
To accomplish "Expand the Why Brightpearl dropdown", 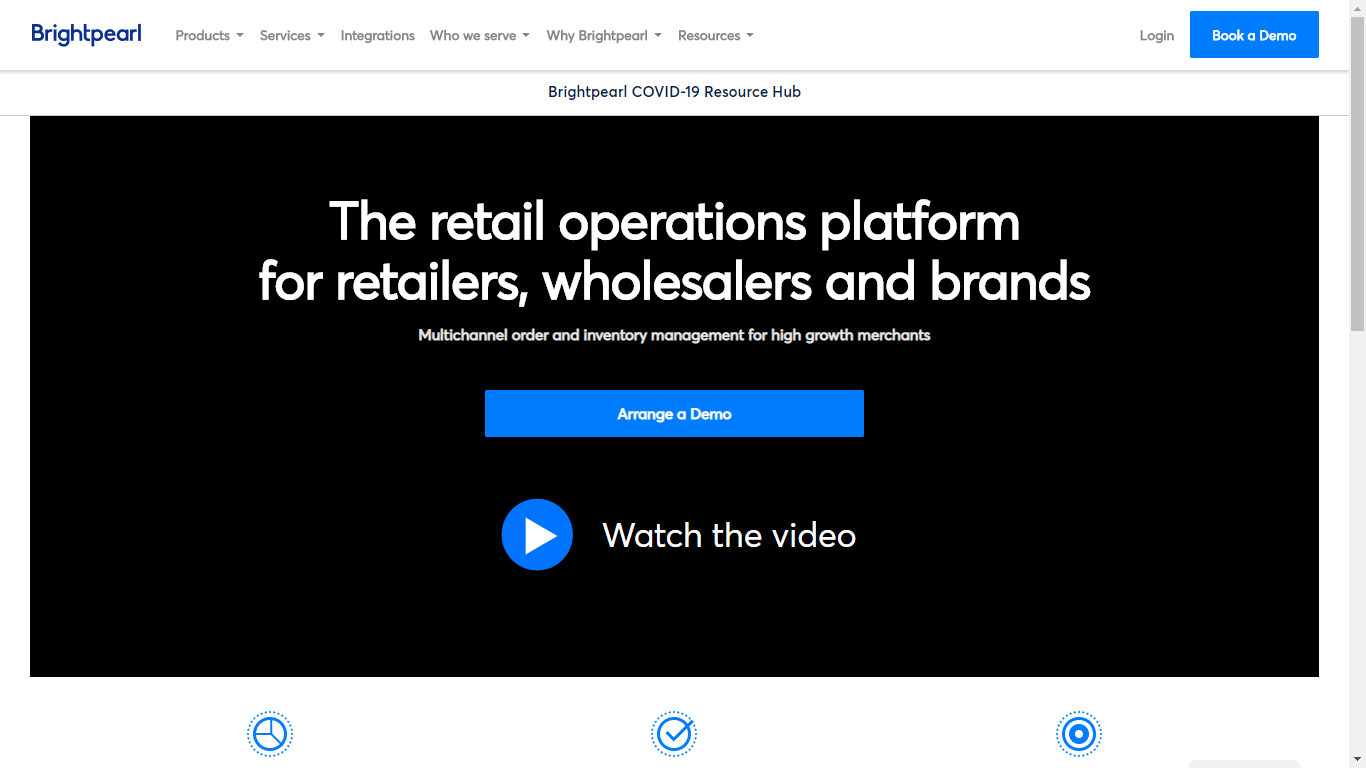I will [x=604, y=35].
